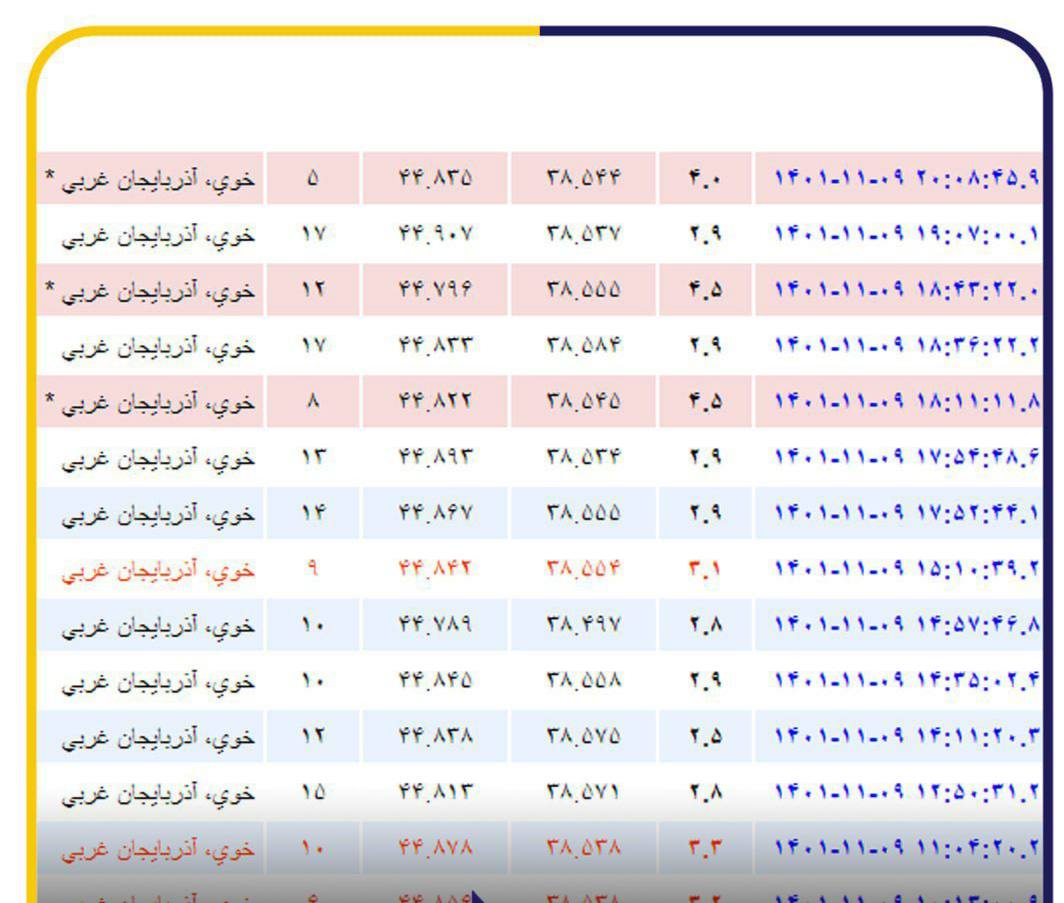Screen dimensions: 1064x903
Task: Click the red longitude value '۴۴.۸۷۸'
Action: coord(435,847)
